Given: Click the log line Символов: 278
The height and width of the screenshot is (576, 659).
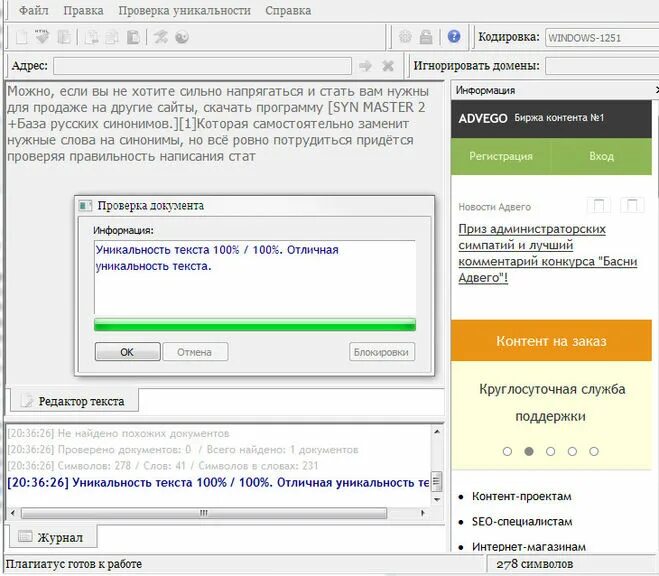Looking at the screenshot, I should tap(163, 466).
